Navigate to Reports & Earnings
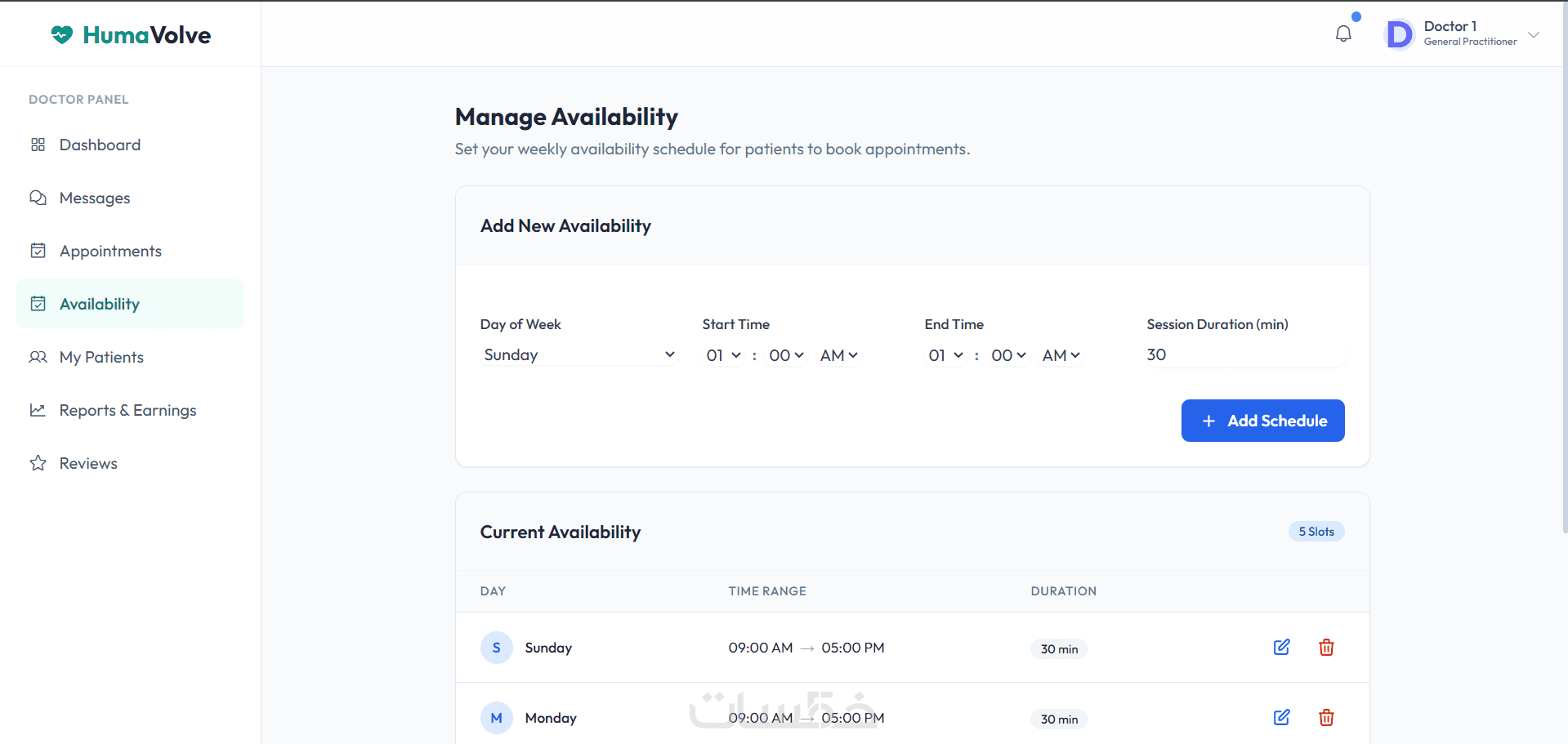 127,410
